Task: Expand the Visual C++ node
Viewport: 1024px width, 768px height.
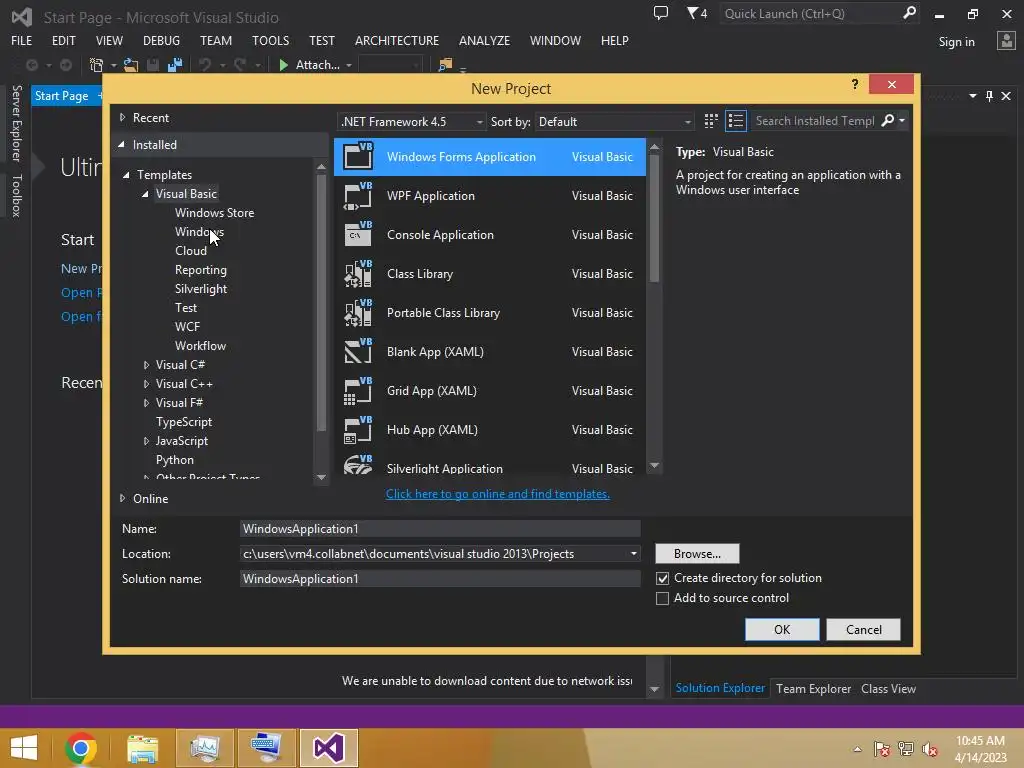Action: [146, 384]
